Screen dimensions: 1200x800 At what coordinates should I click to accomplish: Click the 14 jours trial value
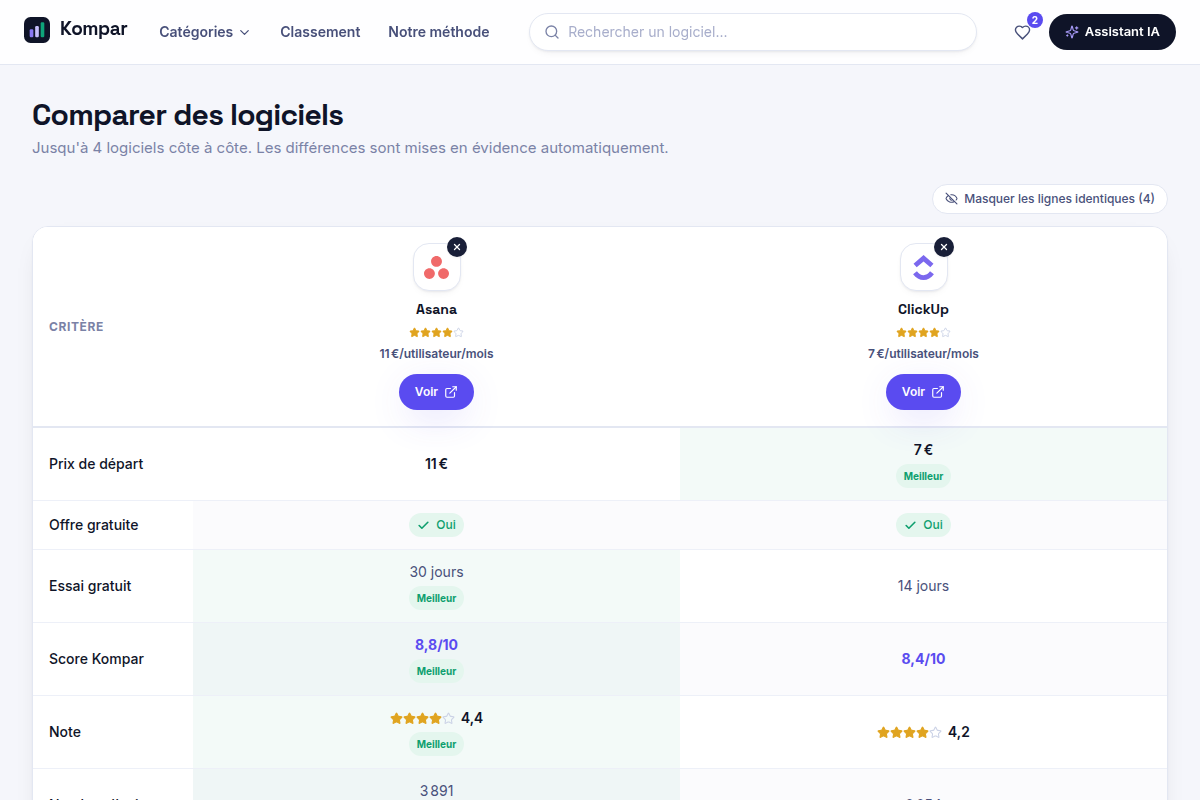coord(923,586)
